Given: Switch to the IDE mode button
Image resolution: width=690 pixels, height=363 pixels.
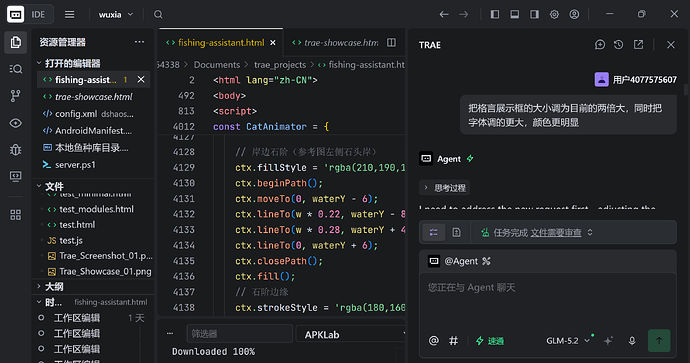Looking at the screenshot, I should (x=30, y=15).
